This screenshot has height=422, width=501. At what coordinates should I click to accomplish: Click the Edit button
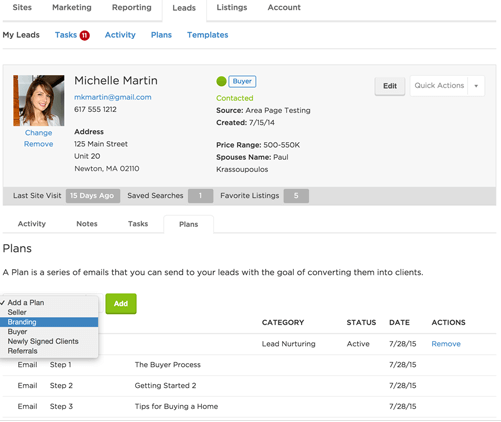tap(390, 86)
